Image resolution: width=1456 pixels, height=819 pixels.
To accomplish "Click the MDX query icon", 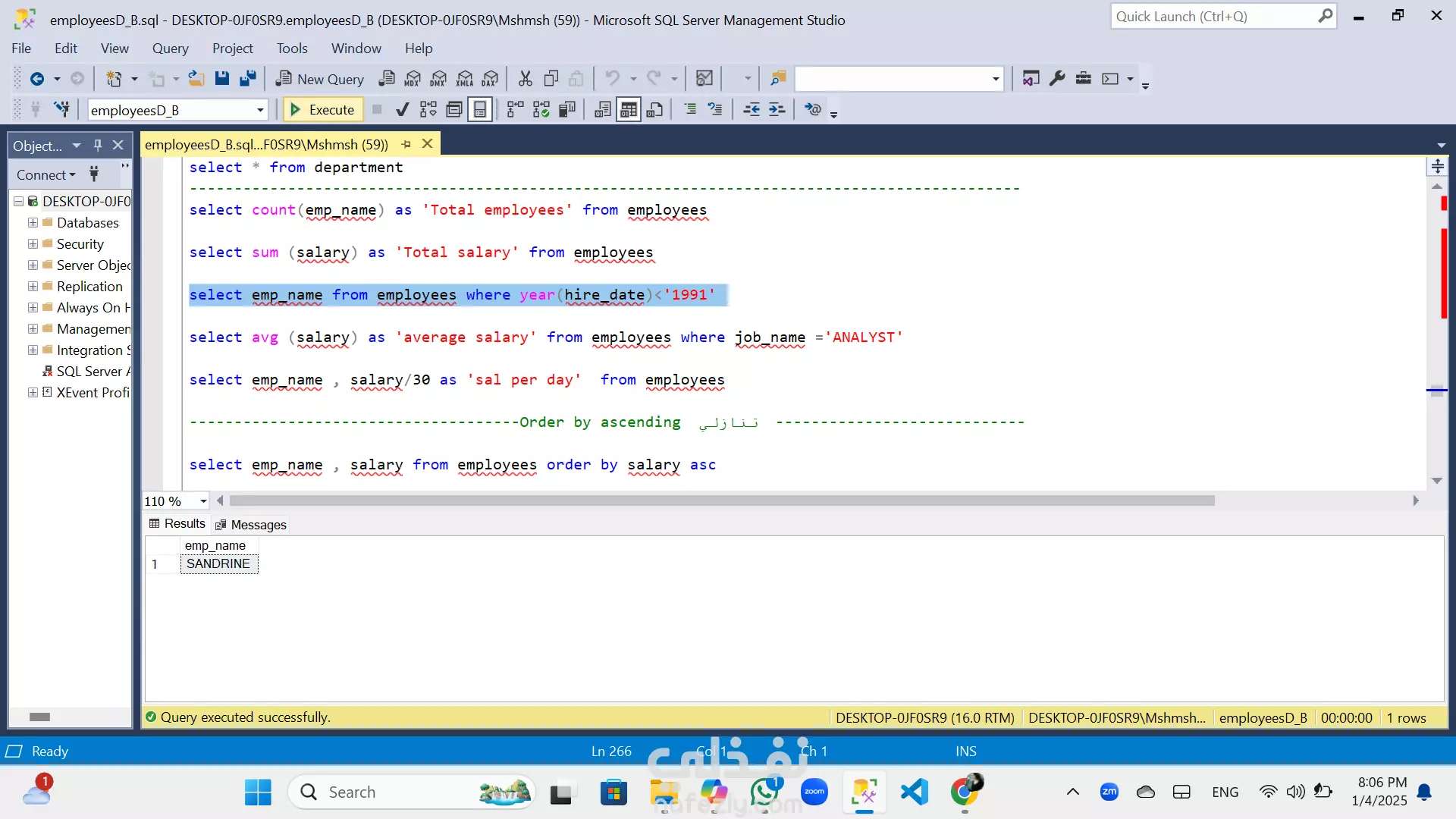I will (x=413, y=79).
